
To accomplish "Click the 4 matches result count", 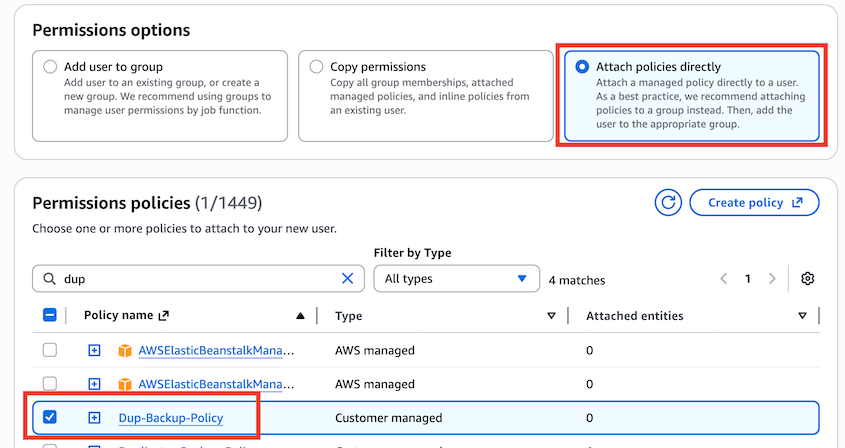I will pos(577,280).
